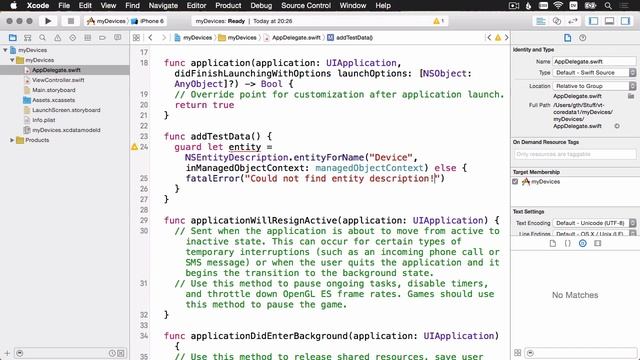Open the Issue navigator
The height and width of the screenshot is (360, 640).
pos(58,38)
